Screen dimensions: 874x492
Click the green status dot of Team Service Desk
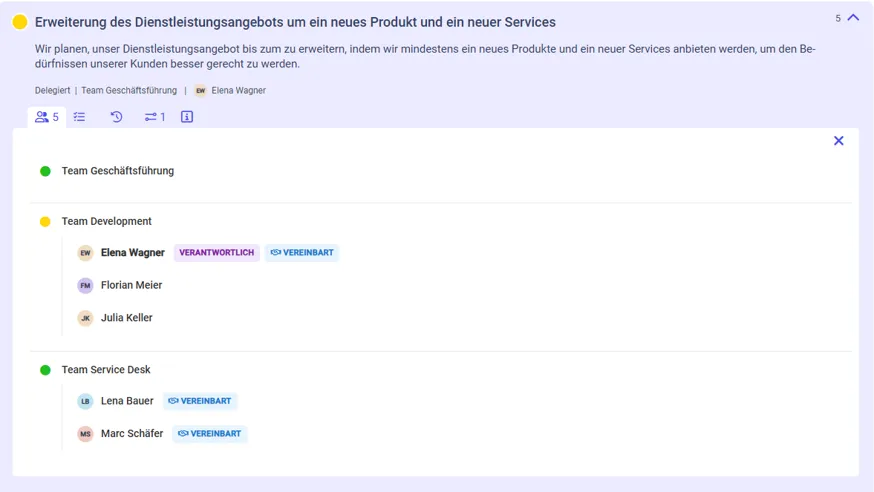tap(46, 370)
